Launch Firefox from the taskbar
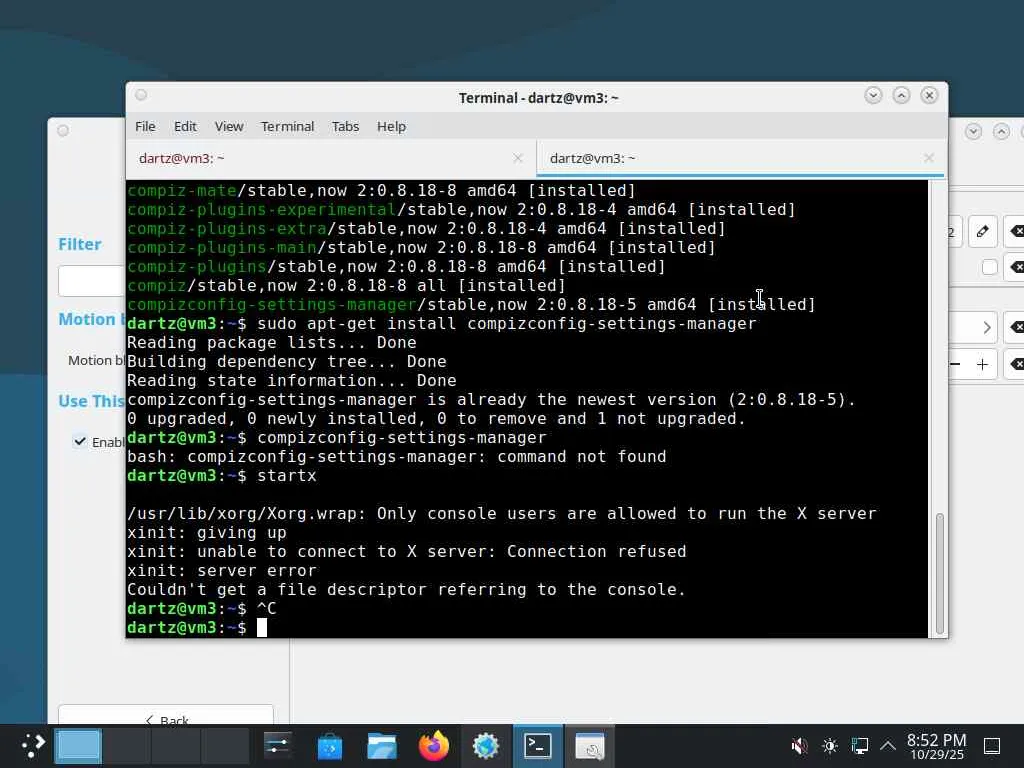 coord(434,746)
